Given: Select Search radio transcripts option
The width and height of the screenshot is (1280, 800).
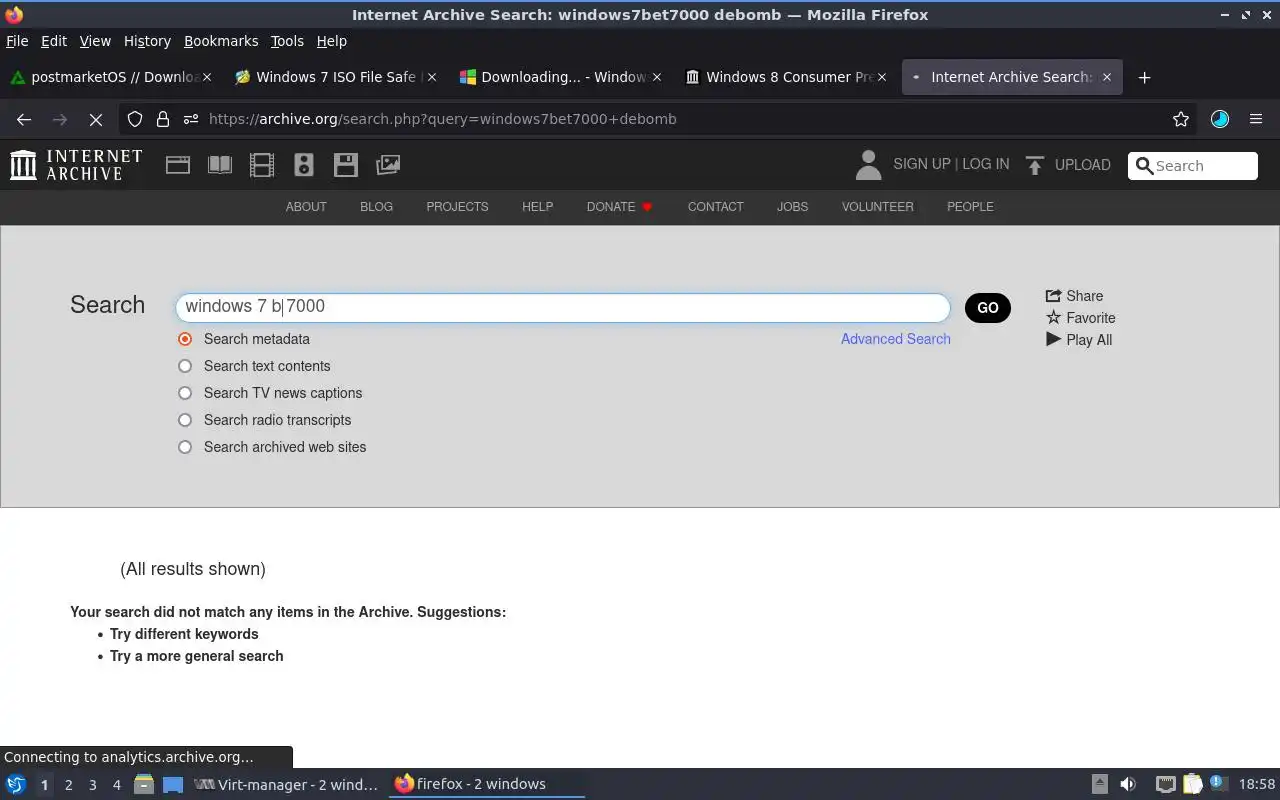Looking at the screenshot, I should click(x=185, y=420).
